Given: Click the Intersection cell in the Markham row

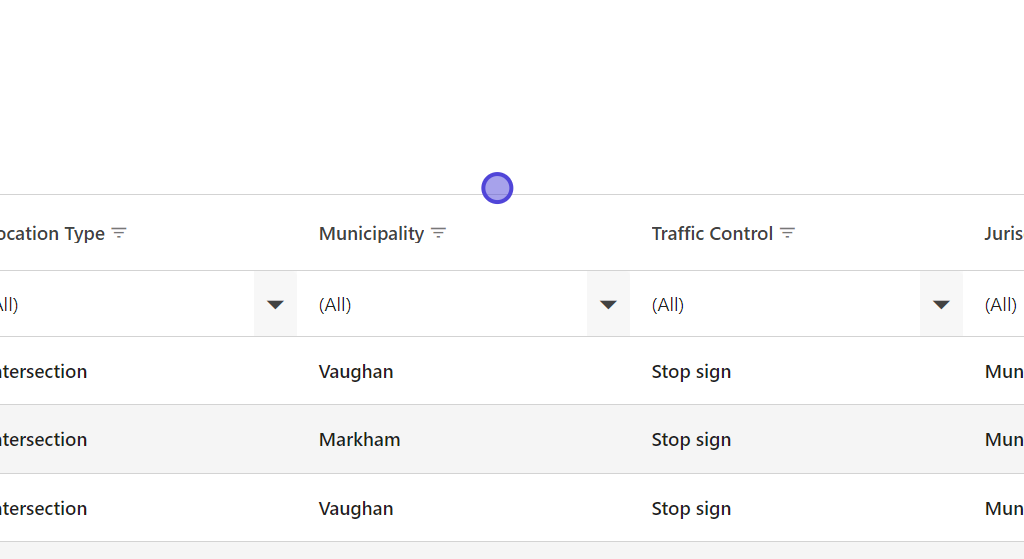Looking at the screenshot, I should (x=43, y=439).
